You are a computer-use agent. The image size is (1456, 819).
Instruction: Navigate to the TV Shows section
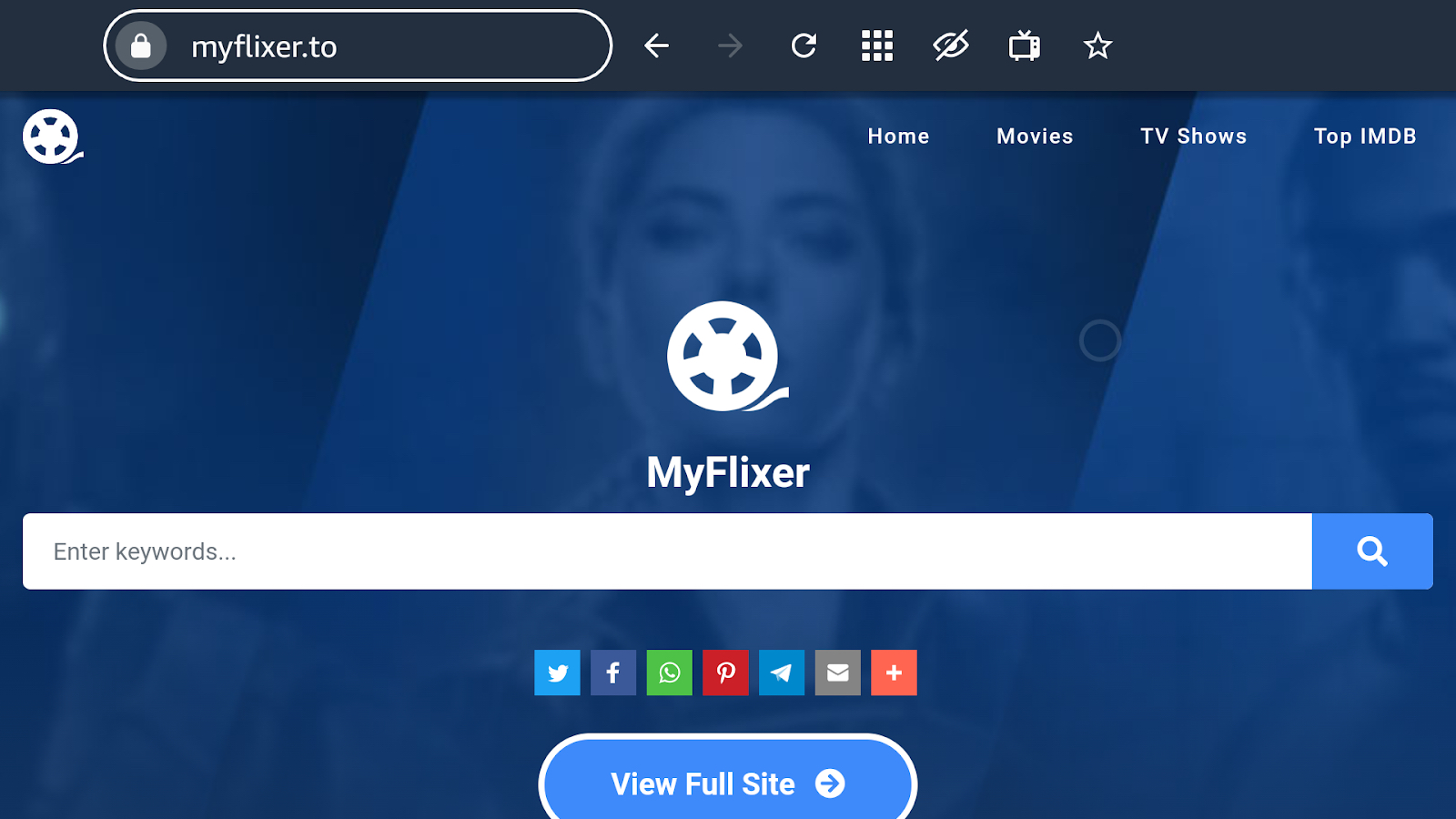coord(1194,136)
